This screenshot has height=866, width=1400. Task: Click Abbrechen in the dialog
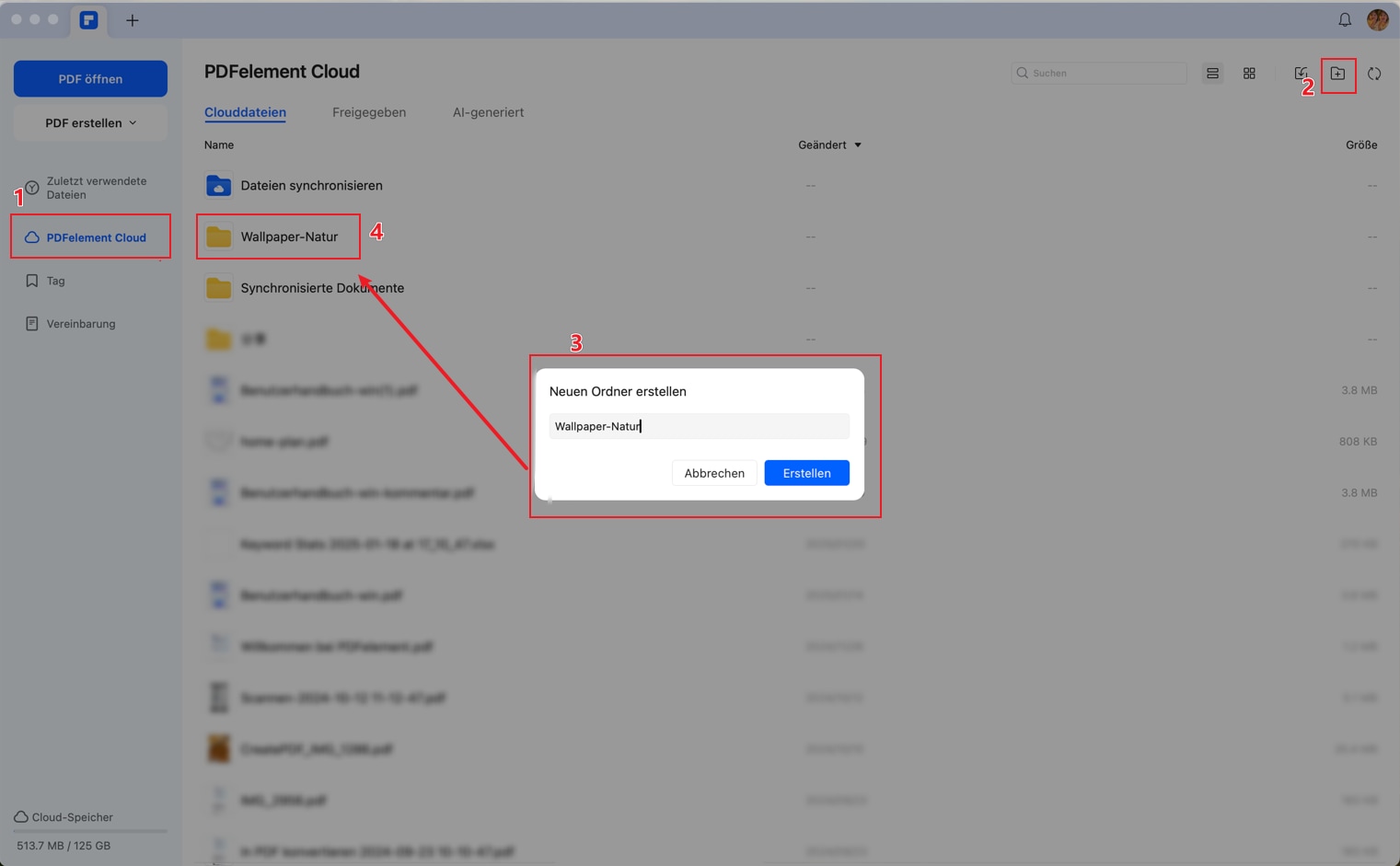[x=714, y=473]
